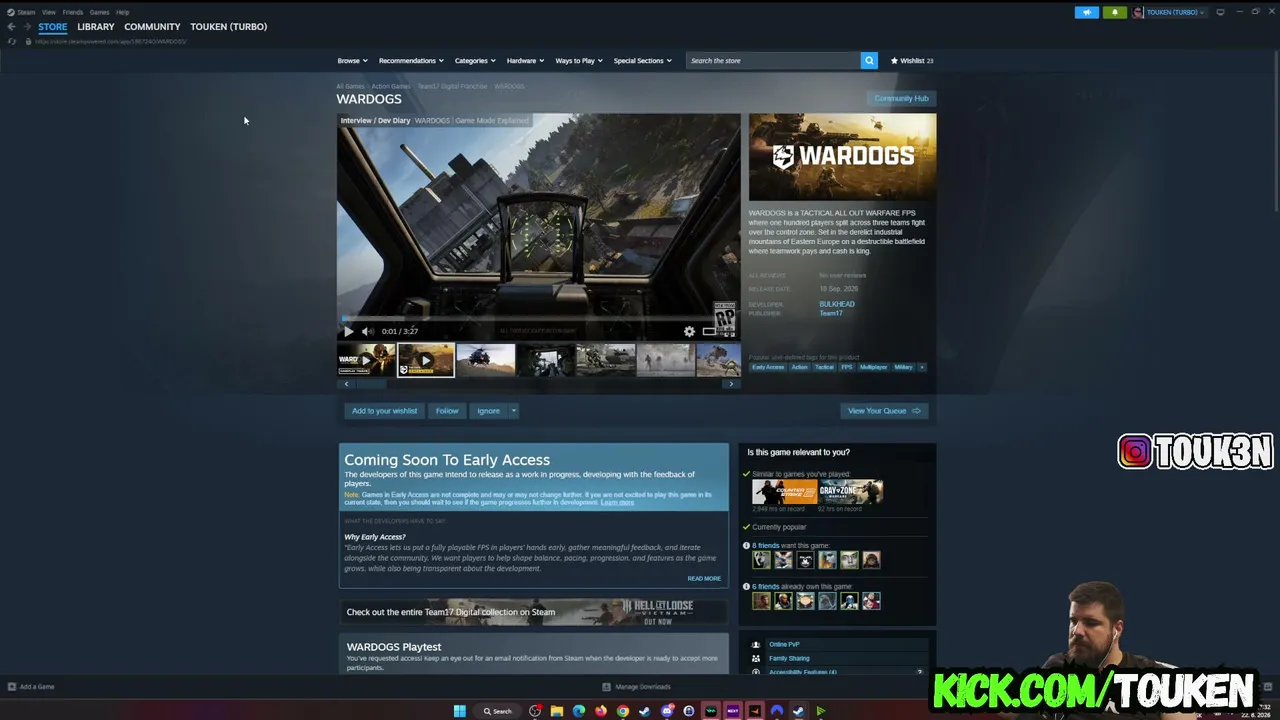Go forward with the navigation forward arrow
The height and width of the screenshot is (720, 1280).
pyautogui.click(x=26, y=27)
